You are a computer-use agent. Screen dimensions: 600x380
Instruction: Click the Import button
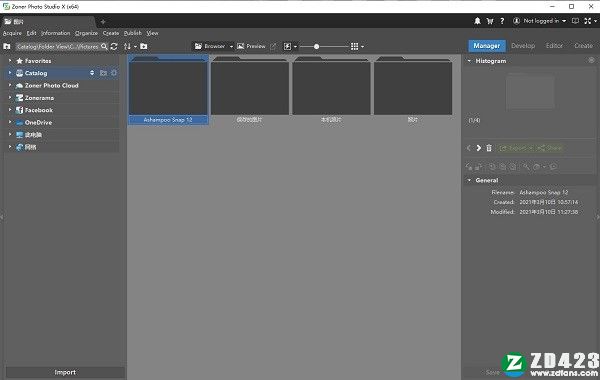(65, 372)
